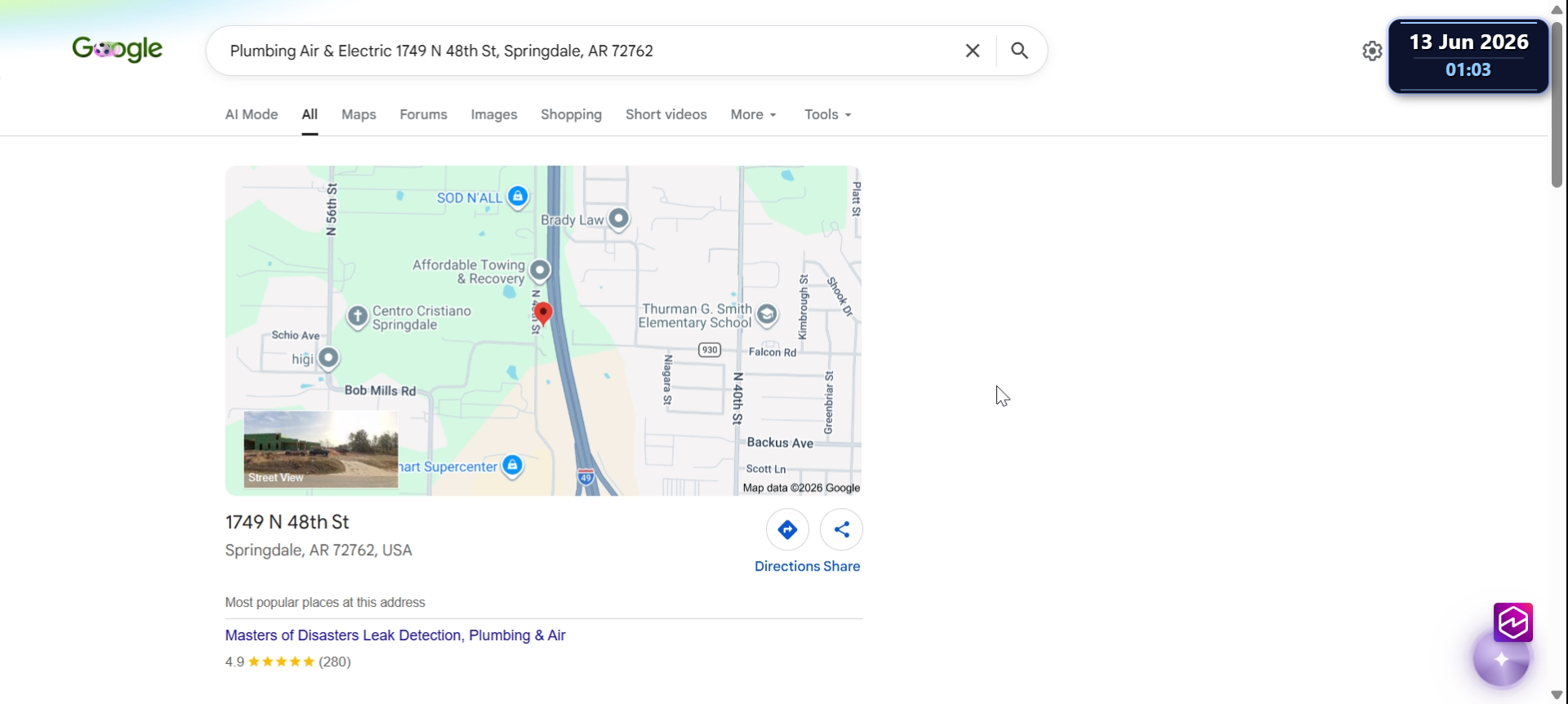Open the Tools dropdown
Image resolution: width=1568 pixels, height=704 pixels.
point(827,114)
